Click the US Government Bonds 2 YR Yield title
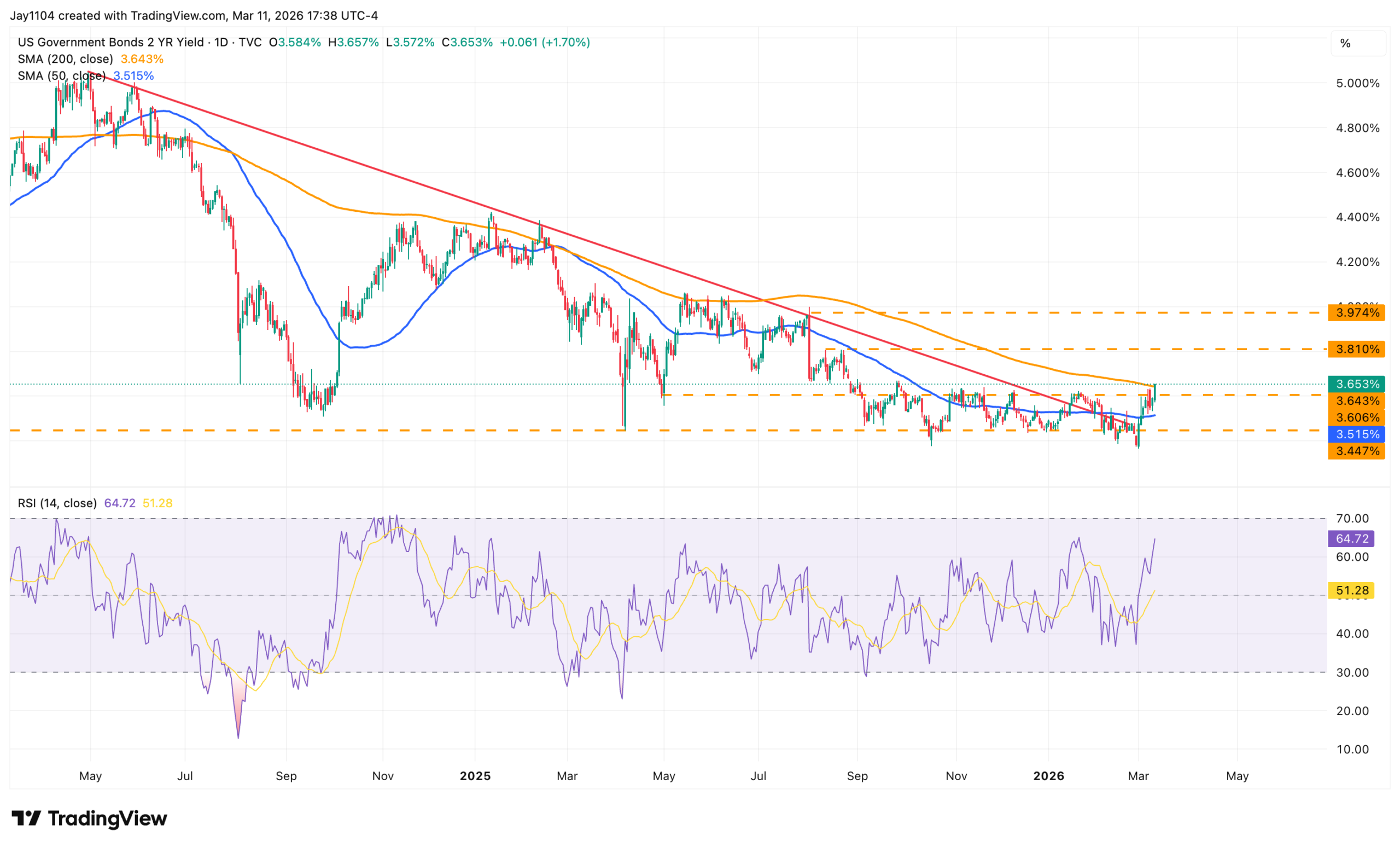Image resolution: width=1400 pixels, height=848 pixels. point(111,42)
